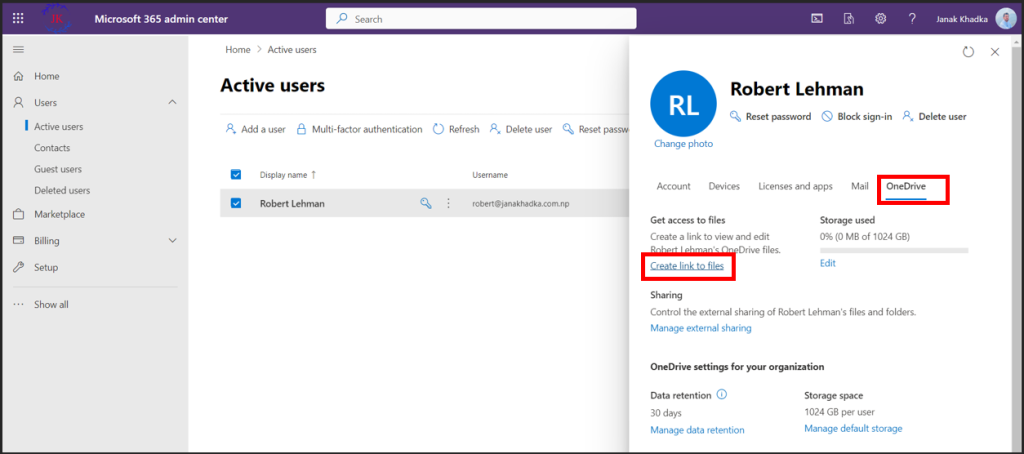The image size is (1024, 454).
Task: Click the Setup wrench icon
Action: click(x=19, y=267)
